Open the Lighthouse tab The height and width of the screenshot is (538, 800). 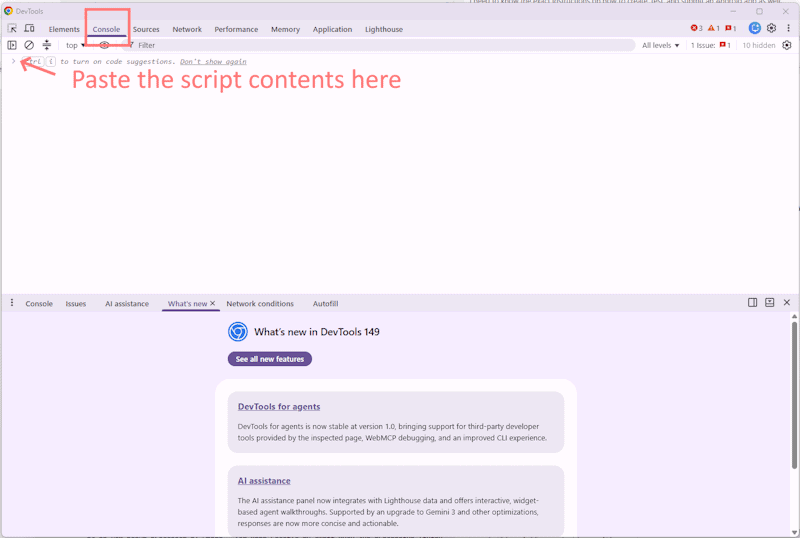tap(384, 29)
